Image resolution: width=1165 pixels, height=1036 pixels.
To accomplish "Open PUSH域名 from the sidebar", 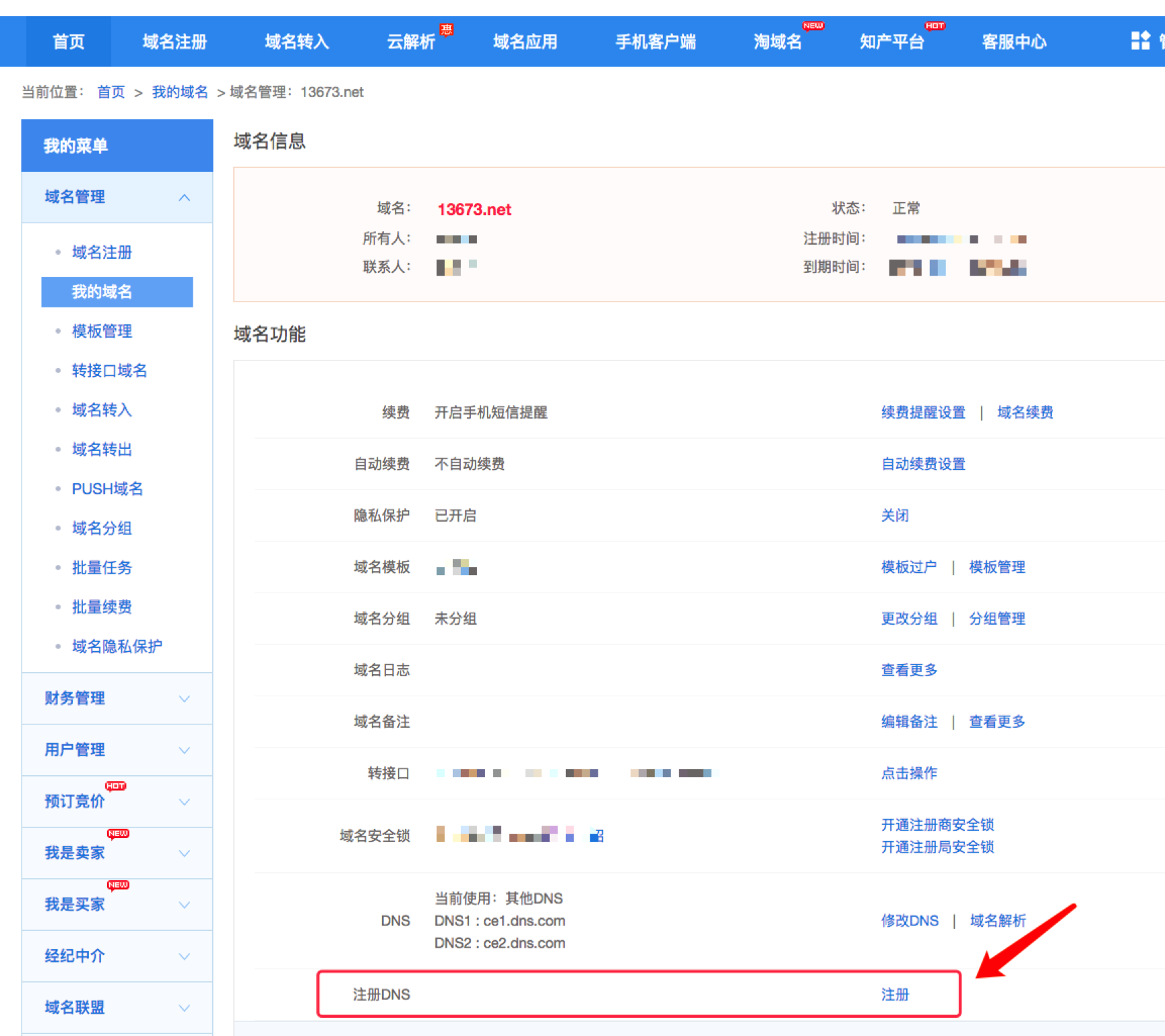I will pyautogui.click(x=107, y=489).
